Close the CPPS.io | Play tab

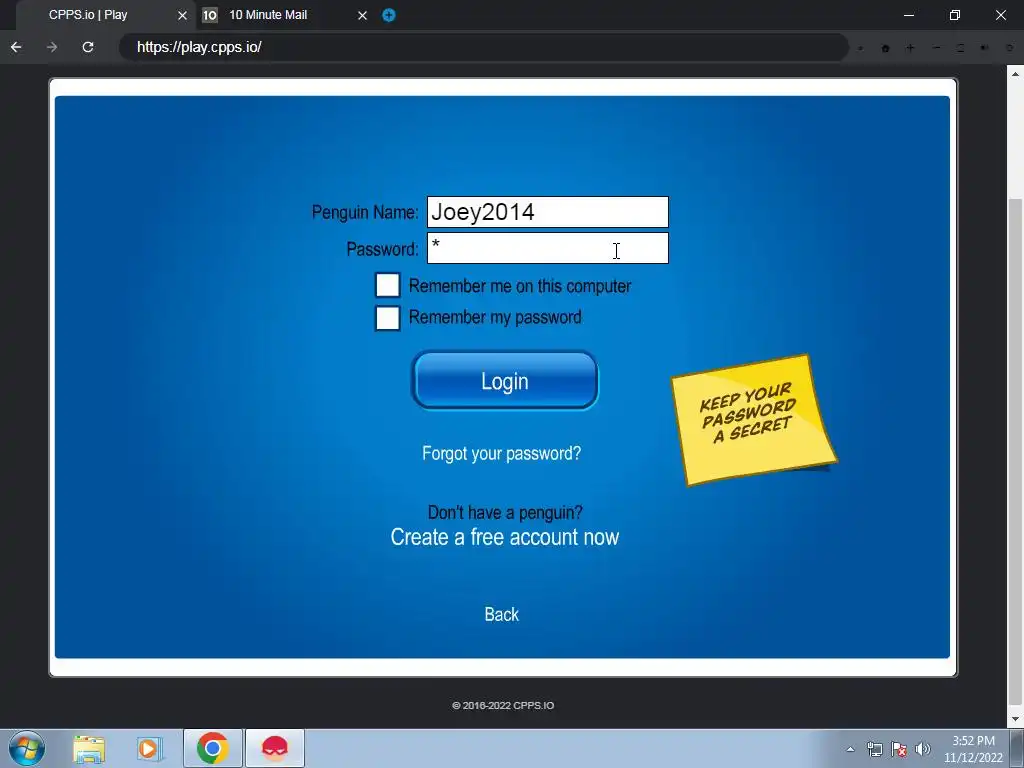point(182,15)
